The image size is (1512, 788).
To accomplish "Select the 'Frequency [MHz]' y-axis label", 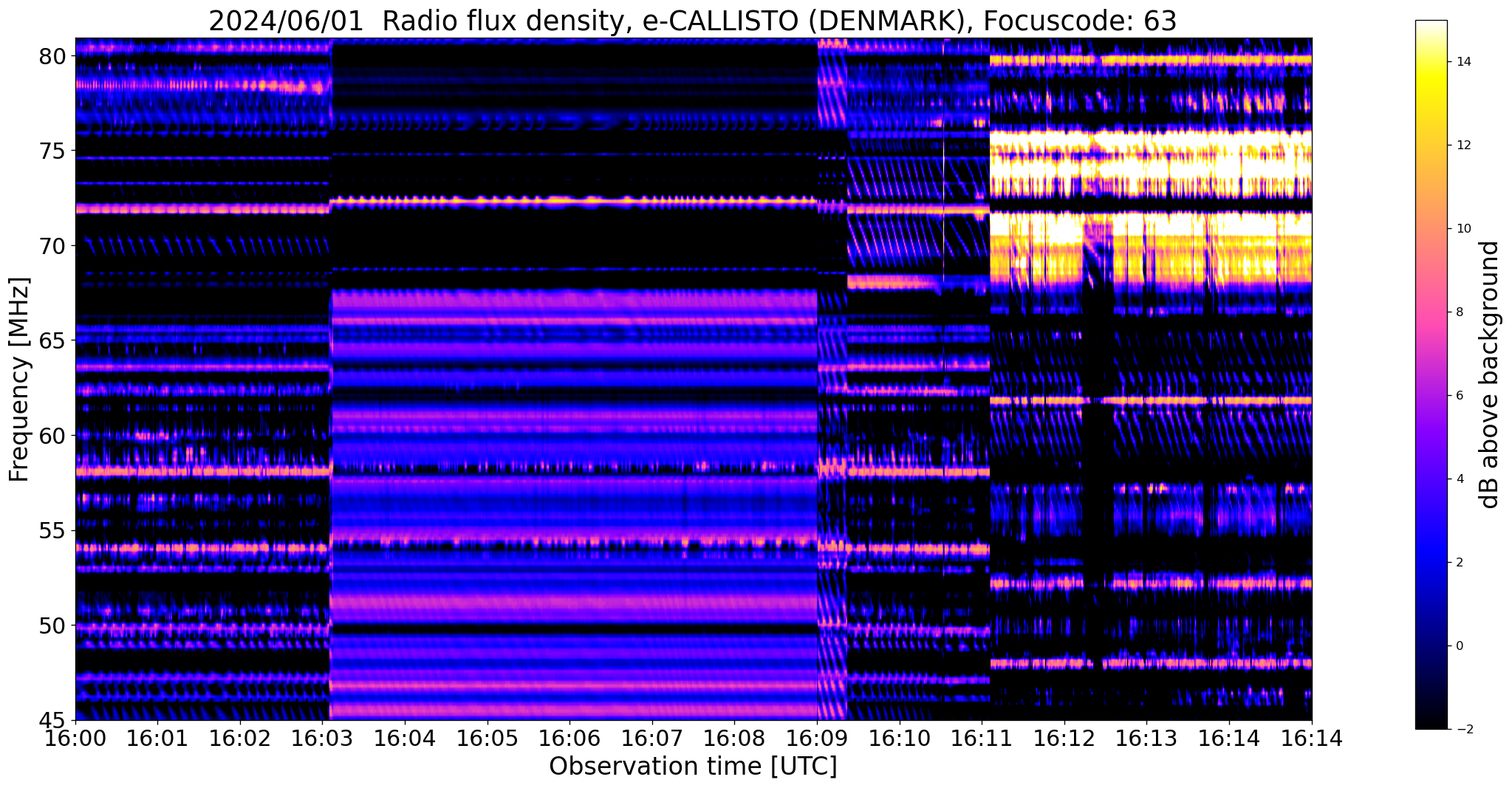I will point(19,380).
